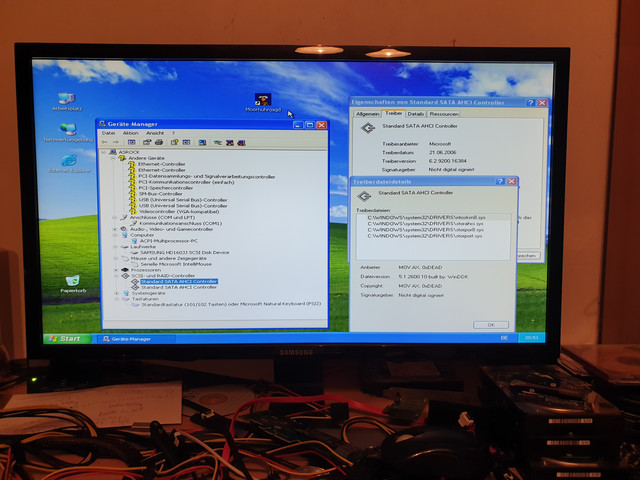
Task: Click the uninstall icon with red X
Action: [x=230, y=142]
